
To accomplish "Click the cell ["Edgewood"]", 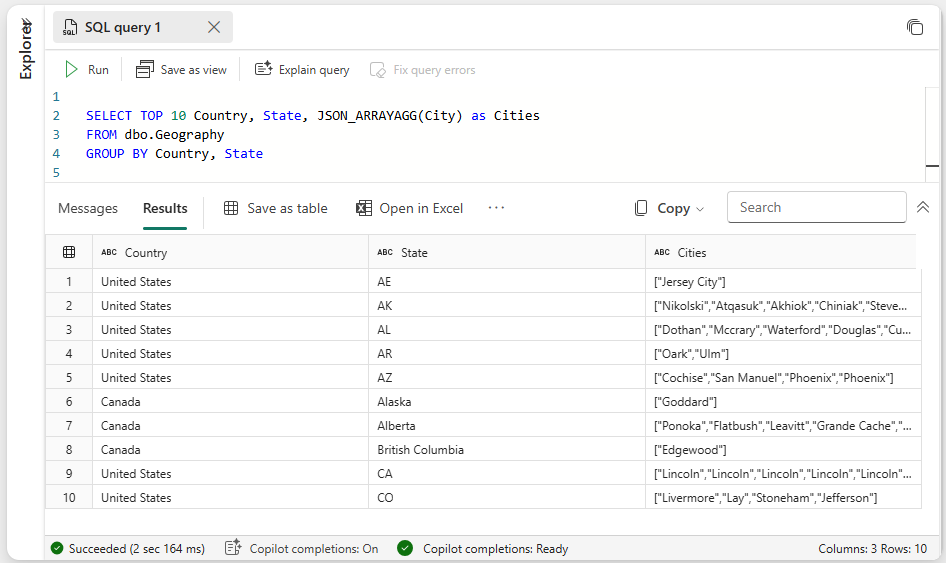I will tap(783, 450).
